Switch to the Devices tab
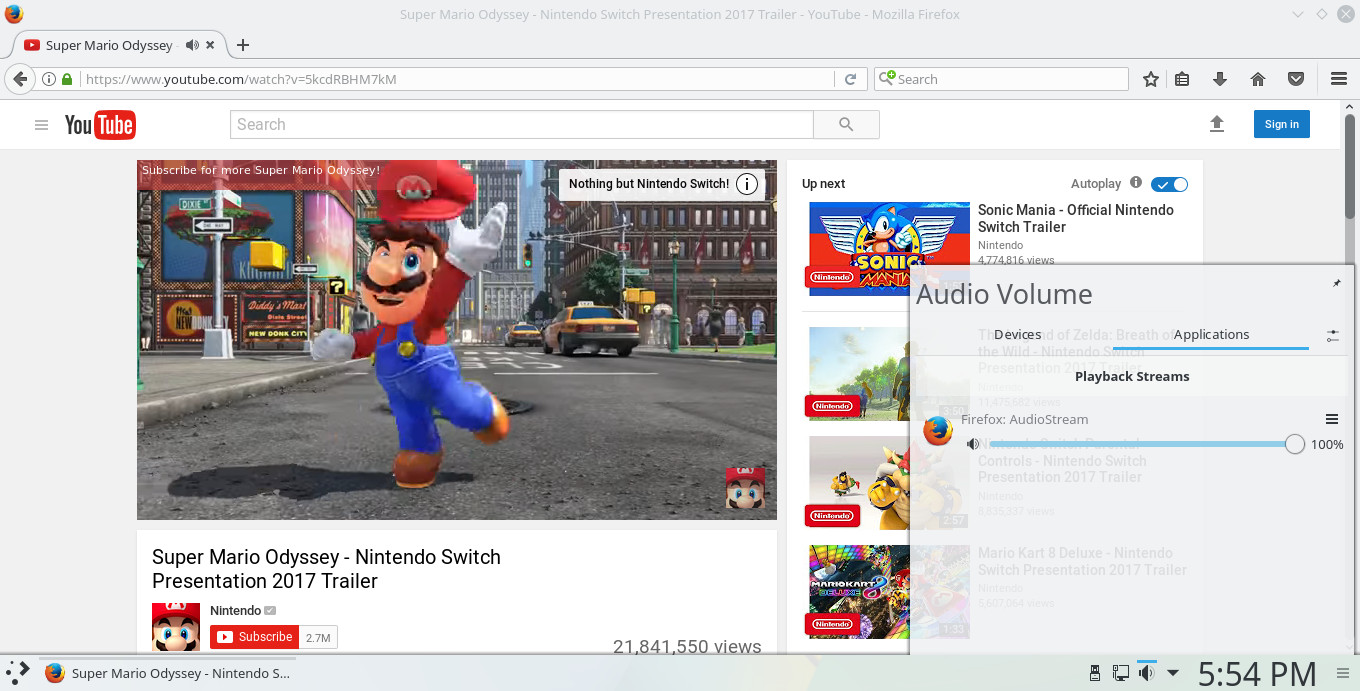This screenshot has width=1360, height=691. tap(1018, 334)
